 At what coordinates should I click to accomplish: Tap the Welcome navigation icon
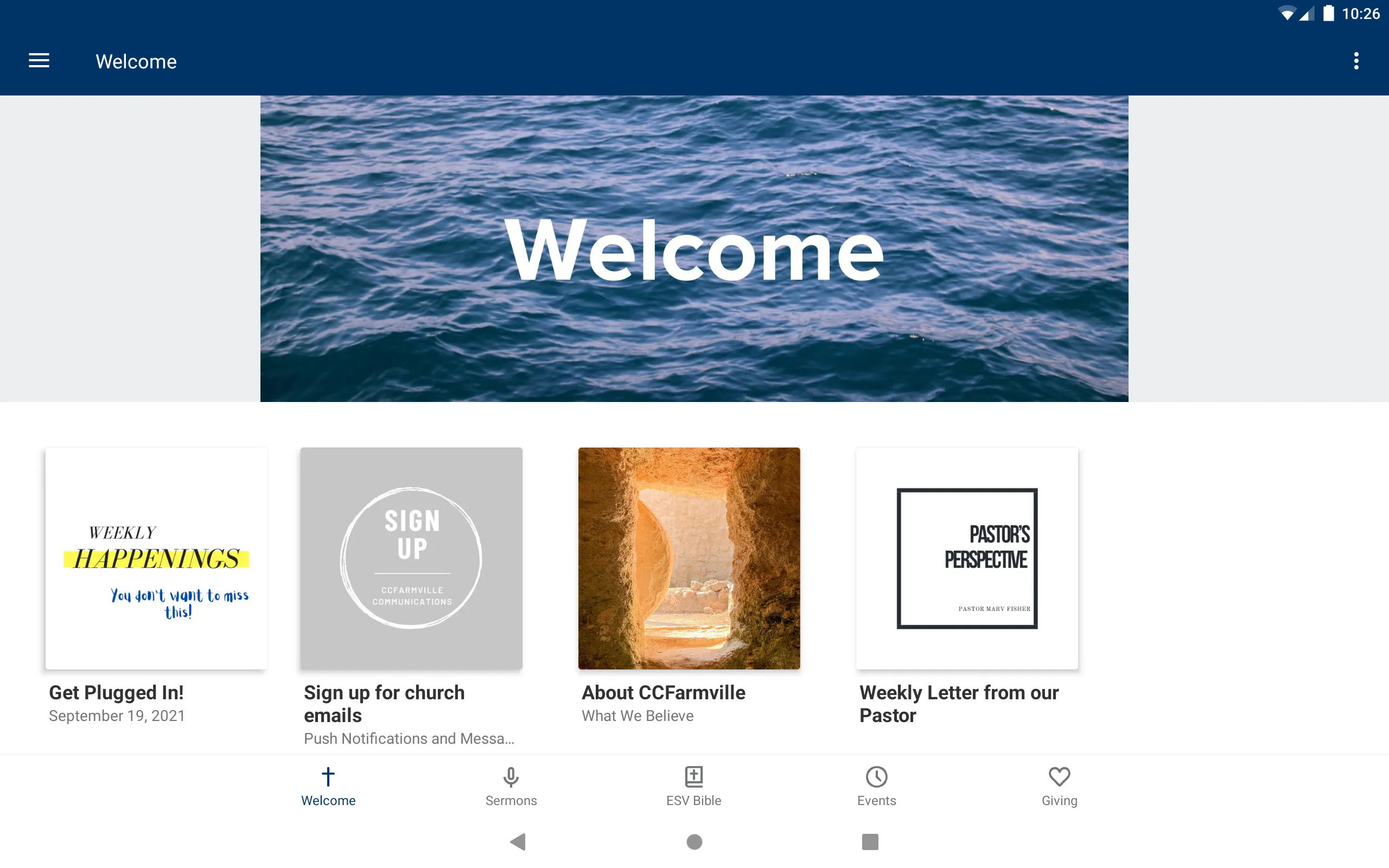coord(328,785)
